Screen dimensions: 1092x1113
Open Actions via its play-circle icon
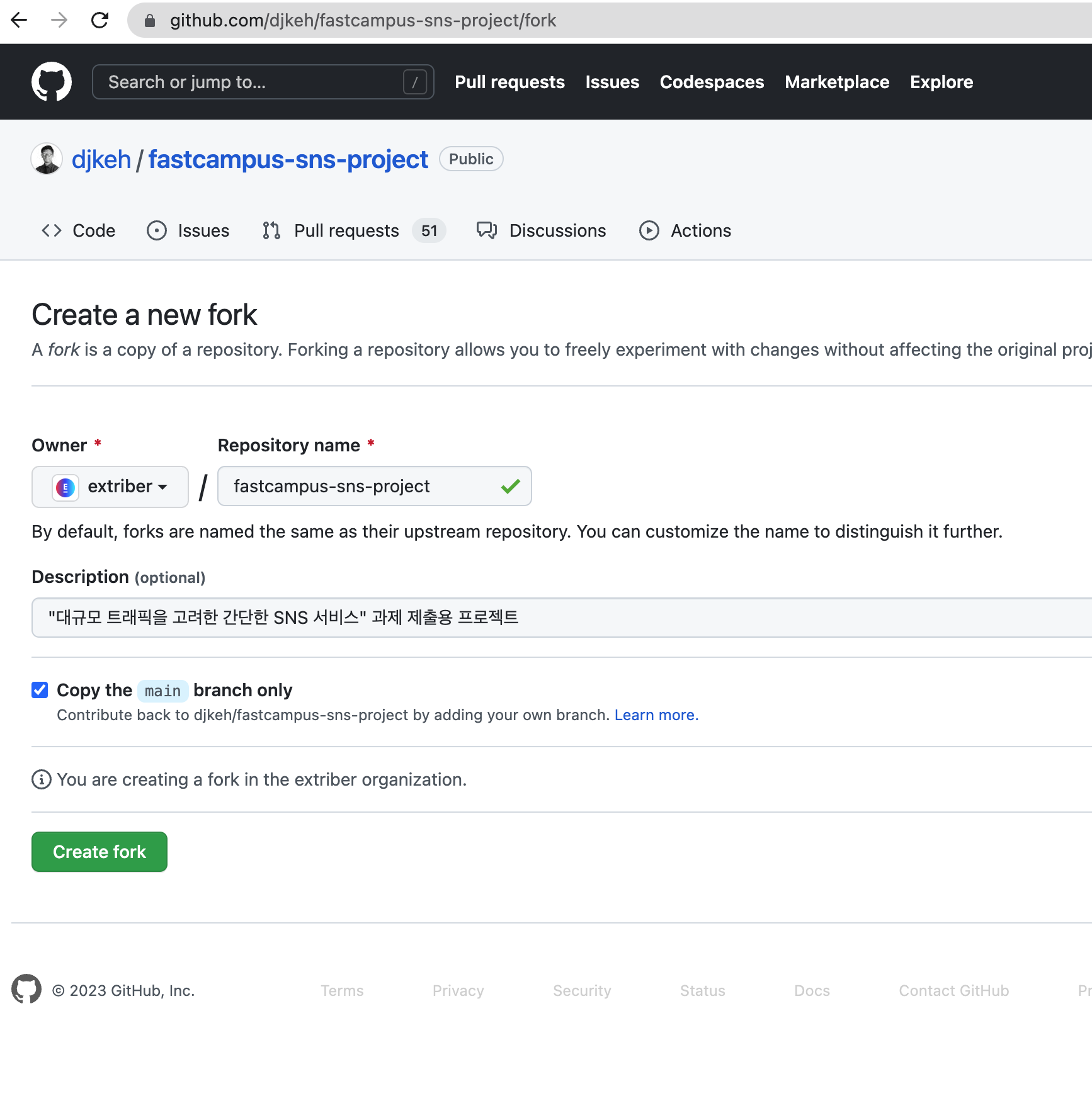point(649,230)
